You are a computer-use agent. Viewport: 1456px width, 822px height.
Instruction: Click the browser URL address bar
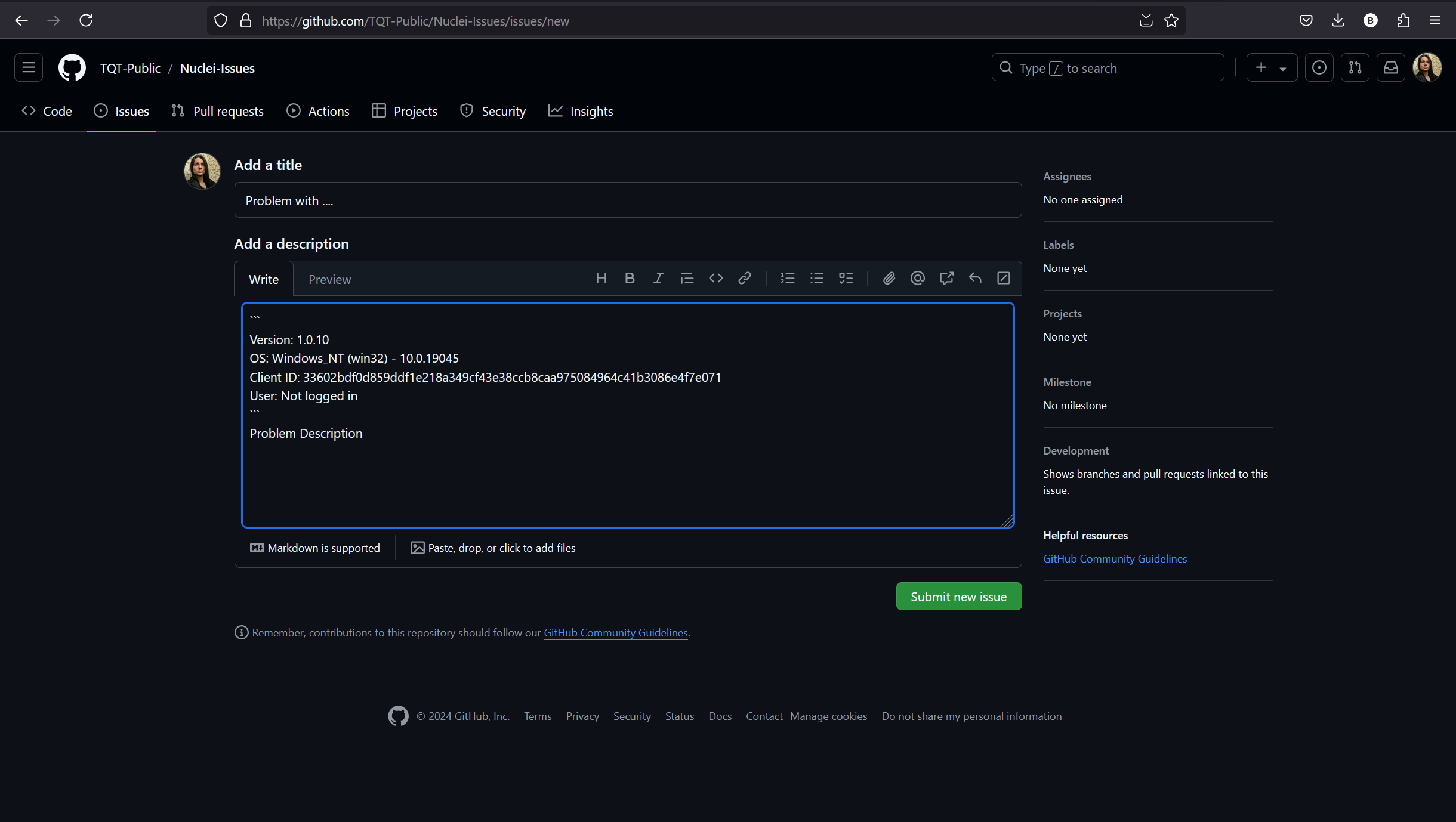pos(695,21)
